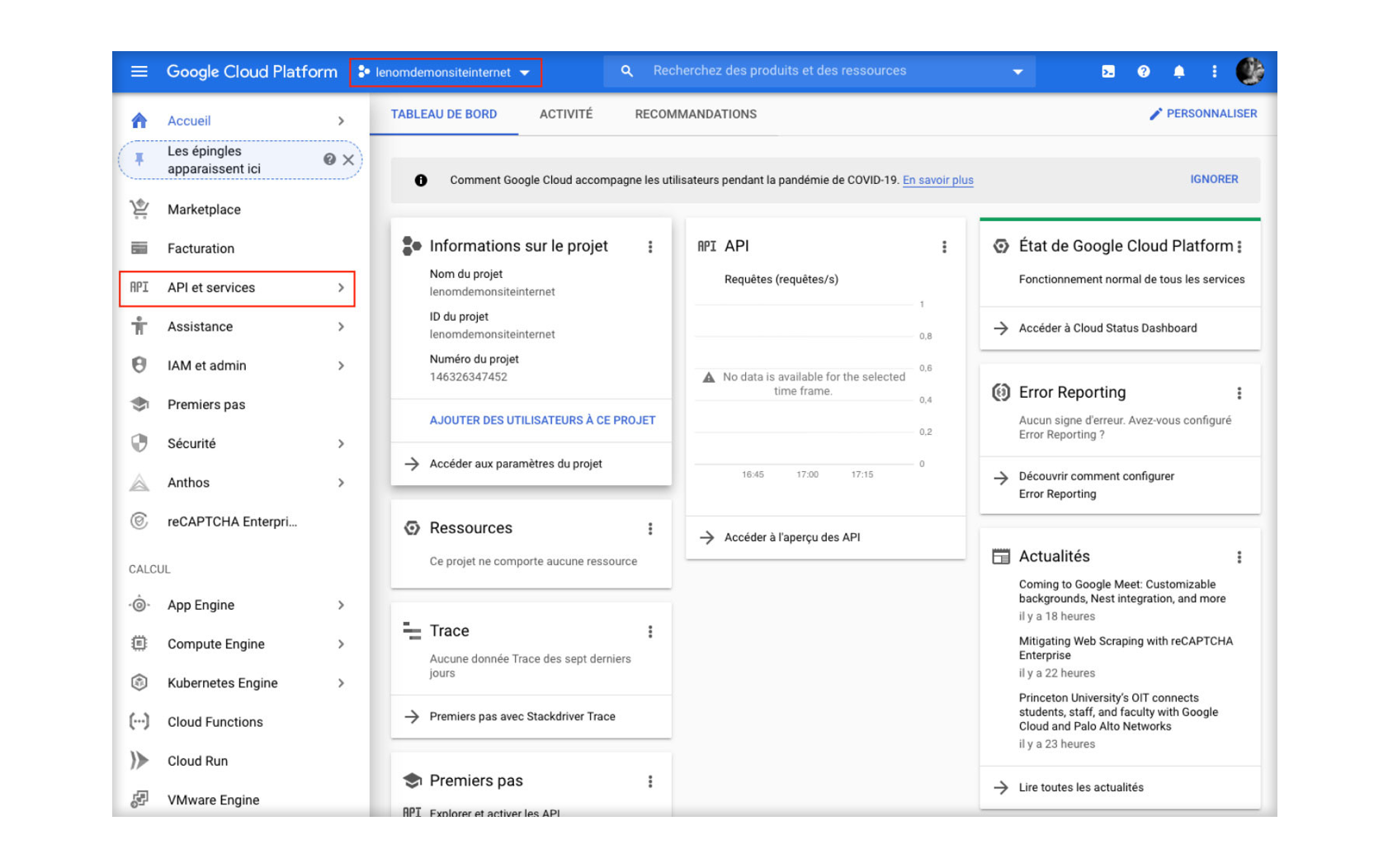The height and width of the screenshot is (868, 1388).
Task: Expand the Sécurité submenu chevron
Action: [341, 444]
